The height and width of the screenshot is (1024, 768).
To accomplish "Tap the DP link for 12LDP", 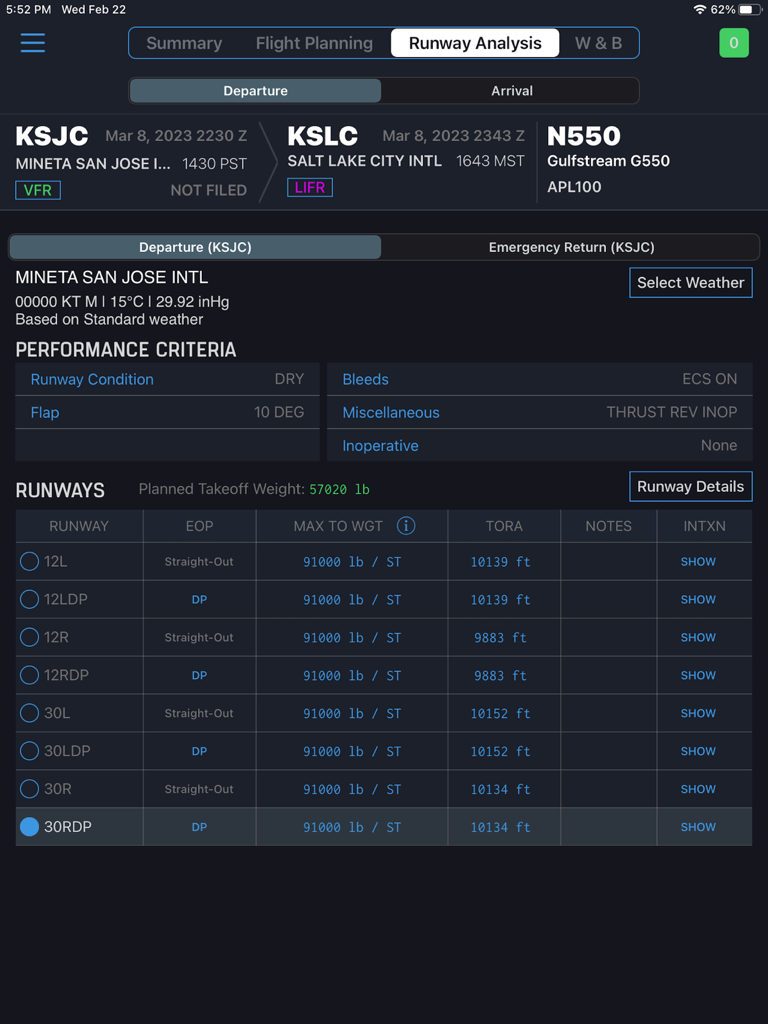I will point(199,600).
